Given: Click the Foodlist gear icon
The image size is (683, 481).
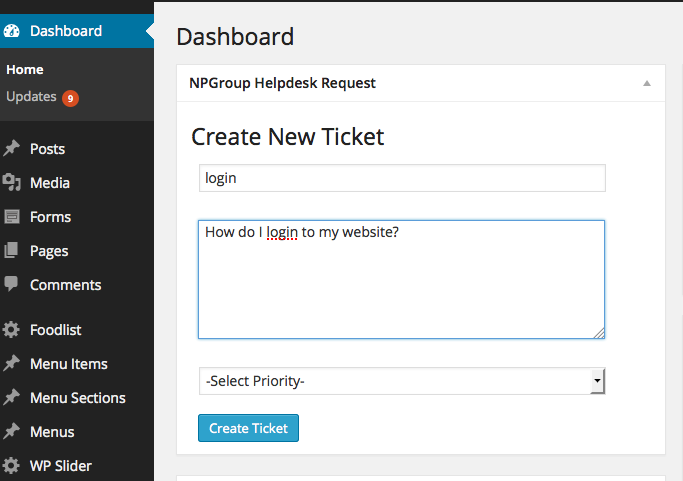Looking at the screenshot, I should [x=11, y=330].
